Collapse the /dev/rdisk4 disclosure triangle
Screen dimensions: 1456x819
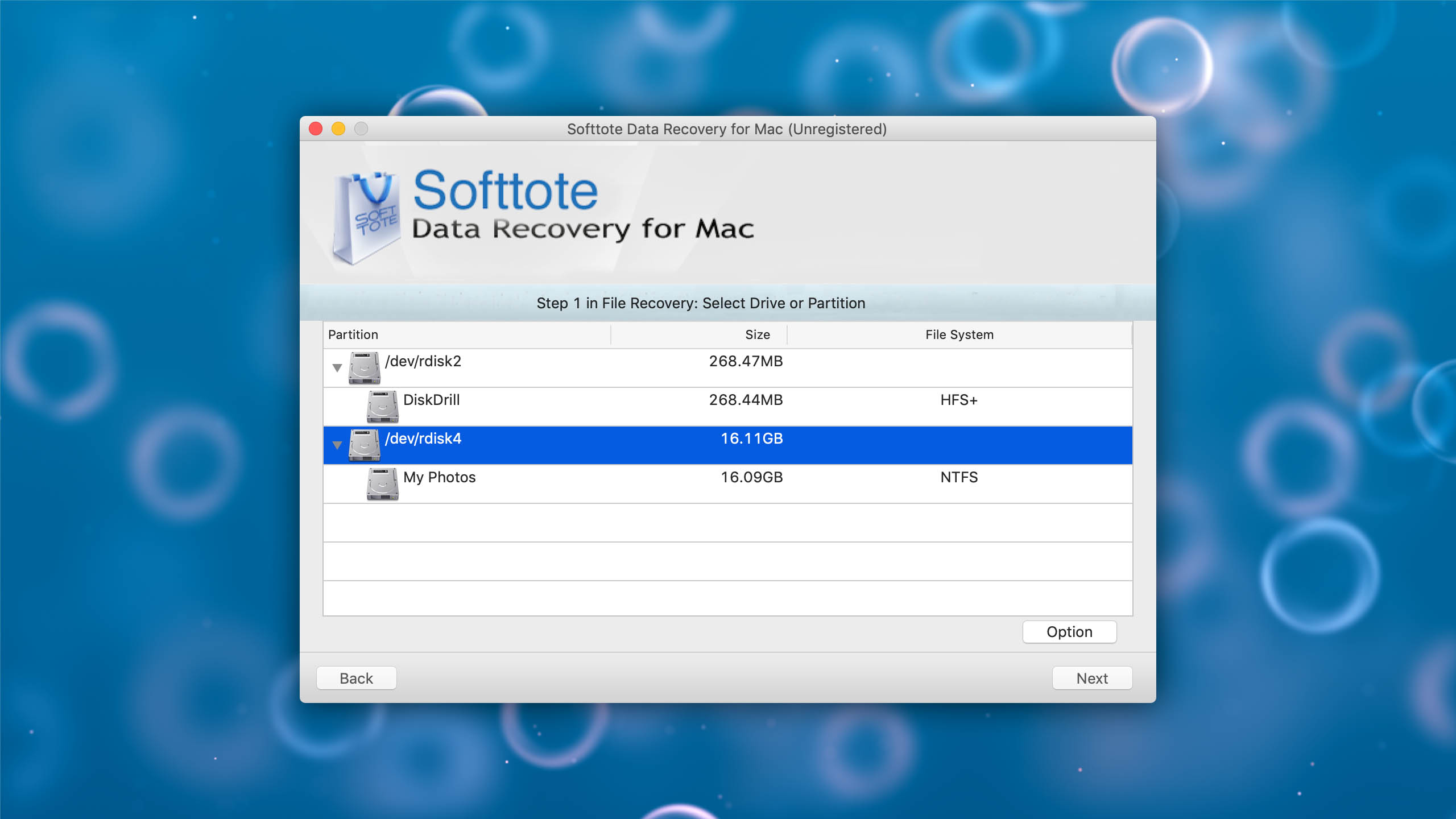(337, 445)
